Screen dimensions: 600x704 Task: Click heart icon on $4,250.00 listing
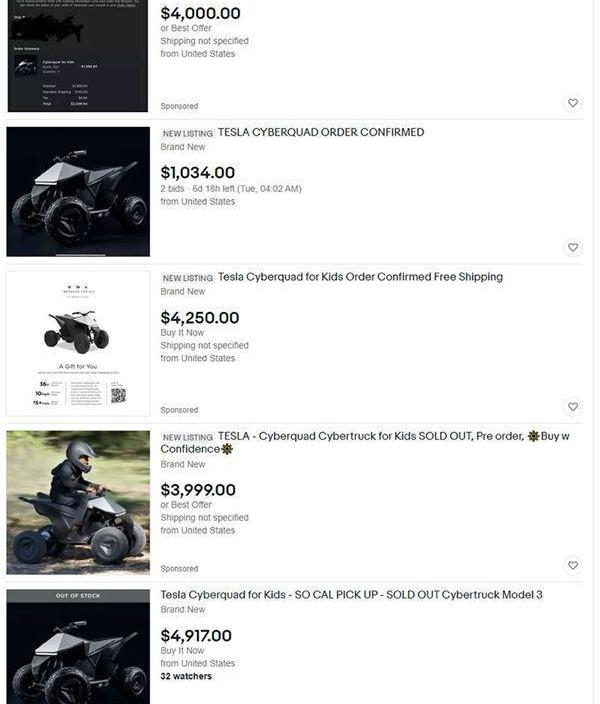(x=573, y=407)
